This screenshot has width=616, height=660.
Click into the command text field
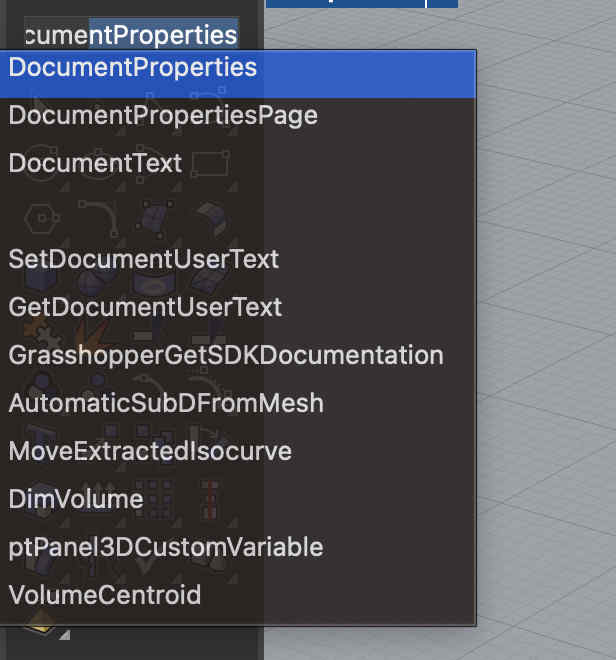coord(130,36)
